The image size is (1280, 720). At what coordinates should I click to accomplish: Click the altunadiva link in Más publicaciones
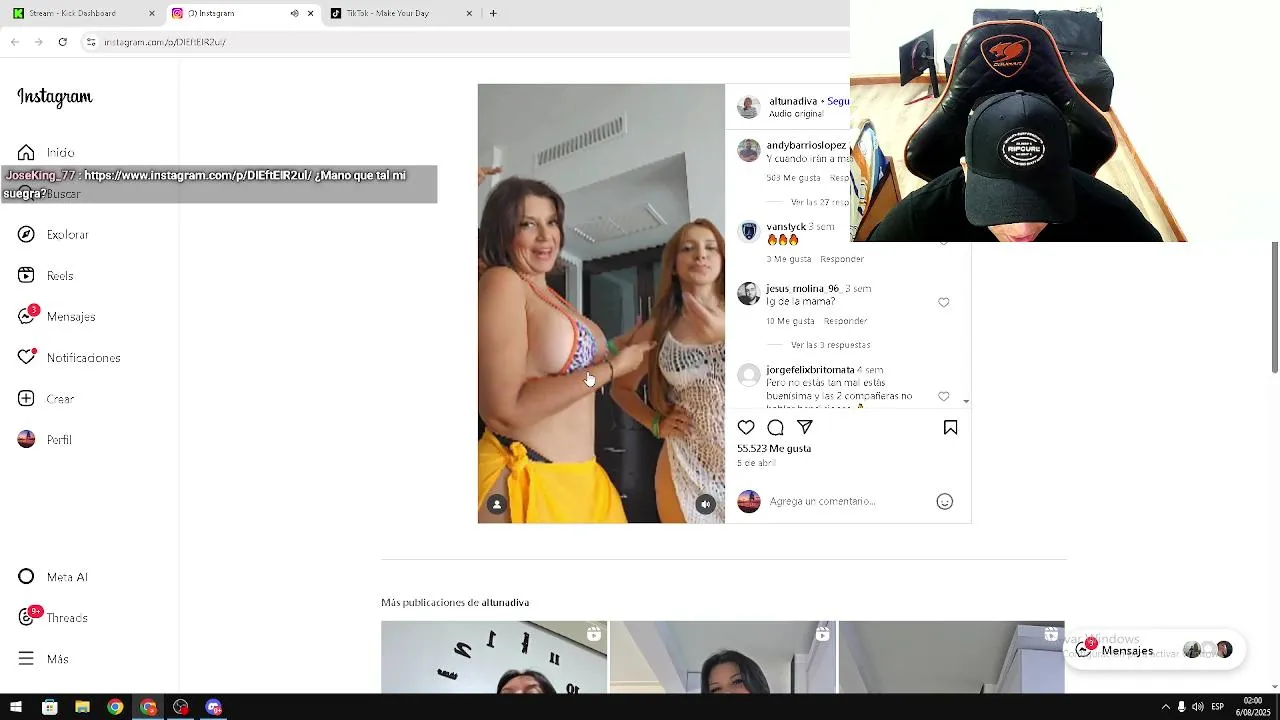(505, 602)
